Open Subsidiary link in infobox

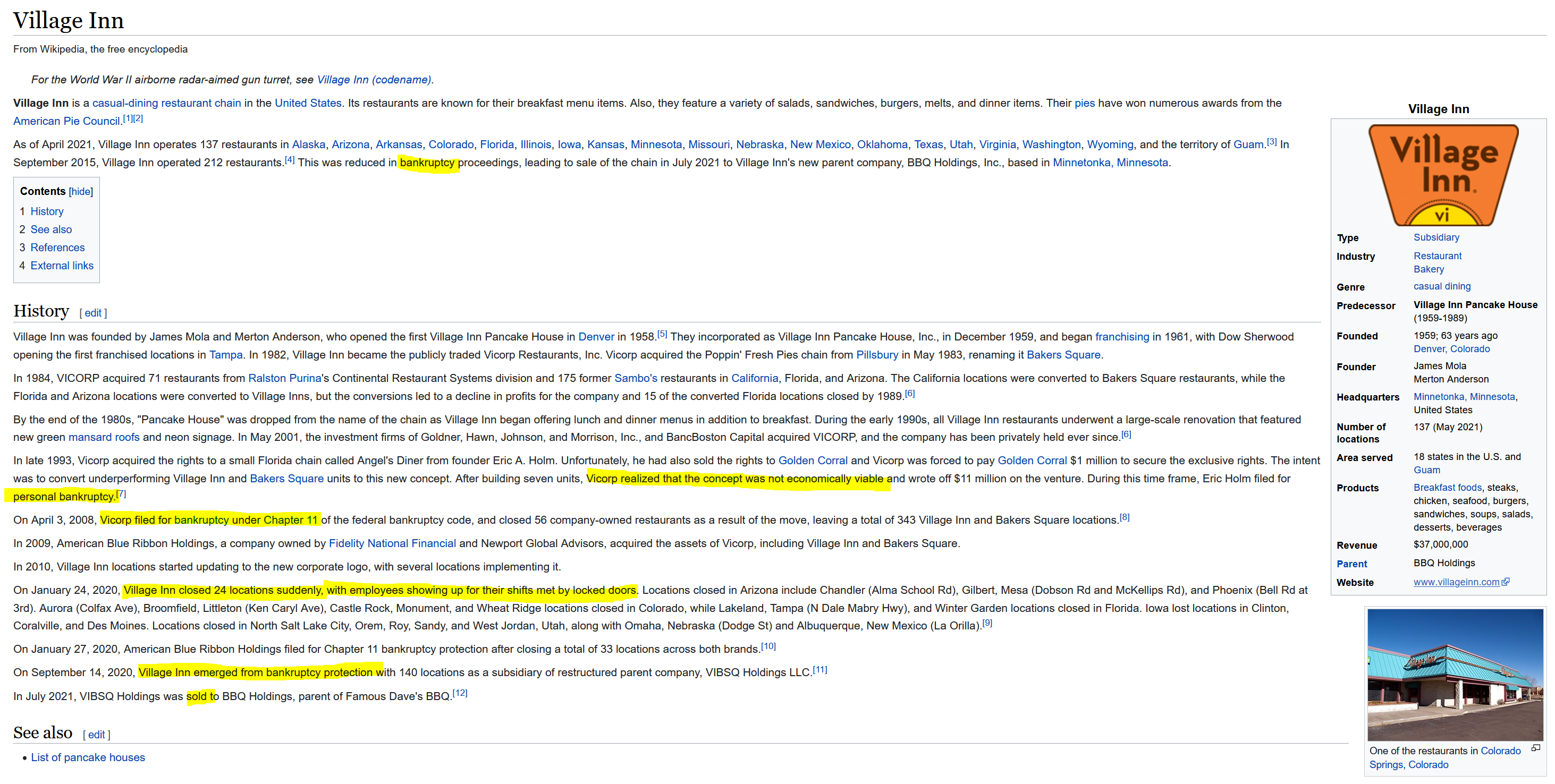pyautogui.click(x=1436, y=237)
